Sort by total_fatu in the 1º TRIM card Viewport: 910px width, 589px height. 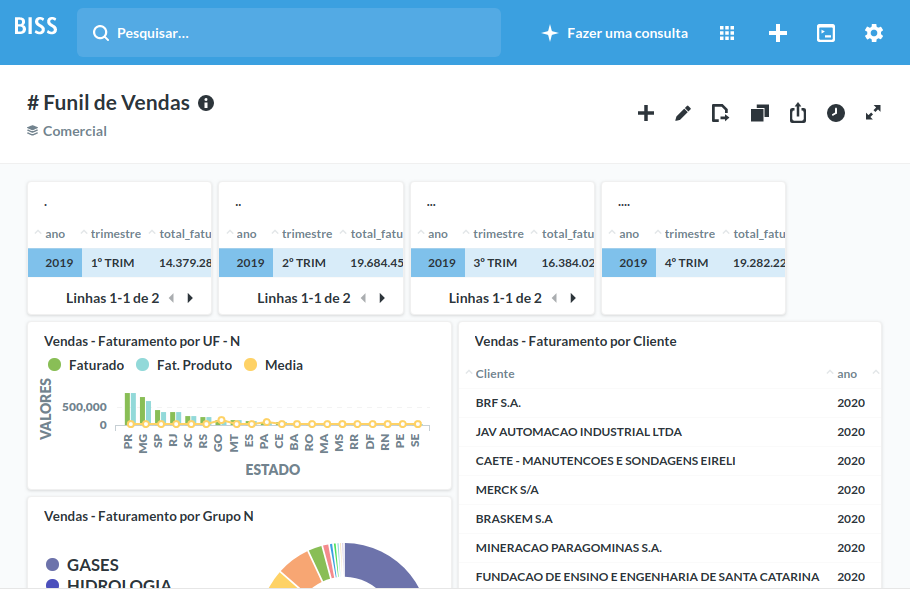(185, 234)
